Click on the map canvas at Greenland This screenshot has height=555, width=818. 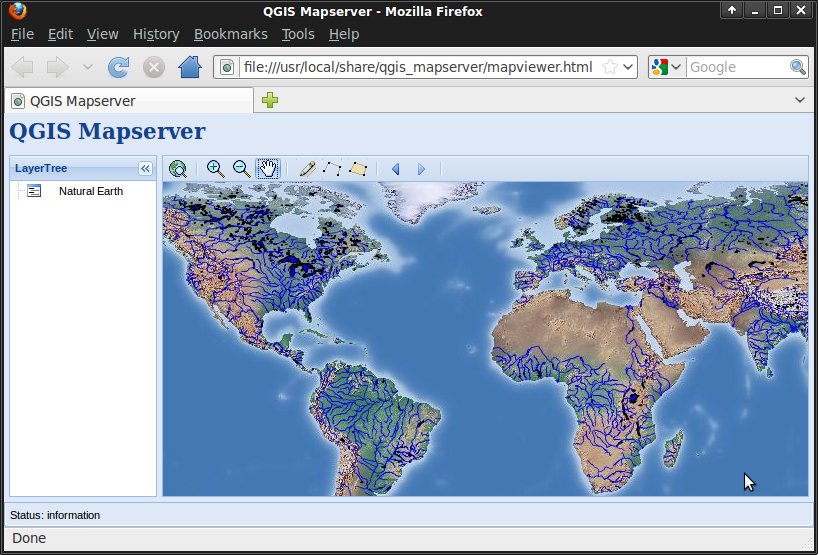point(417,201)
